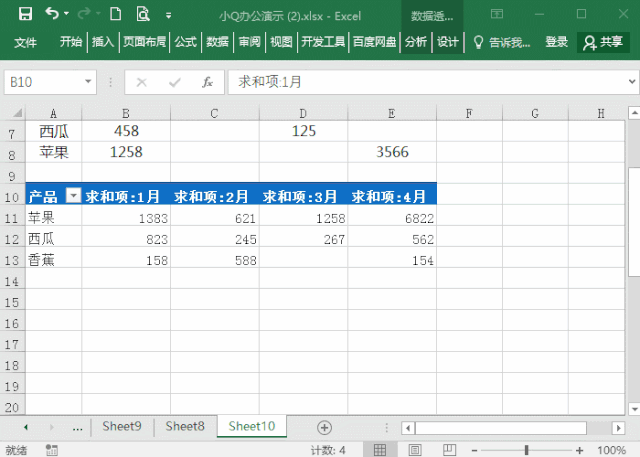Select the 求和项:4月 header cell

pos(392,194)
